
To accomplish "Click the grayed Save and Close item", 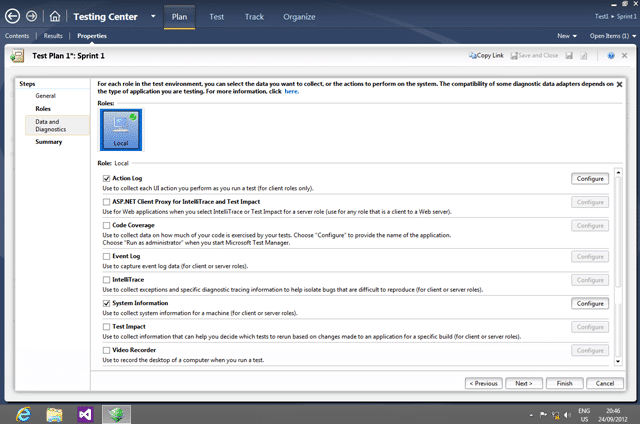I will [534, 55].
